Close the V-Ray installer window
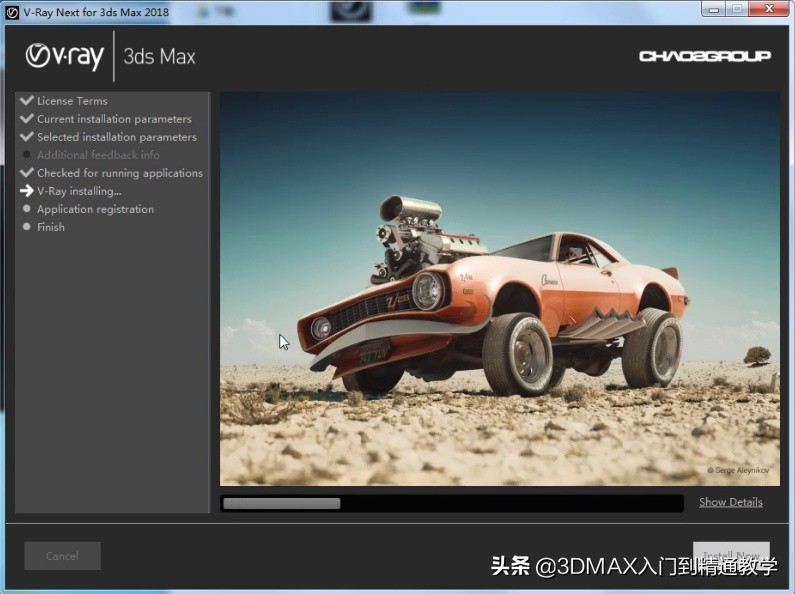795x594 pixels. click(x=768, y=9)
